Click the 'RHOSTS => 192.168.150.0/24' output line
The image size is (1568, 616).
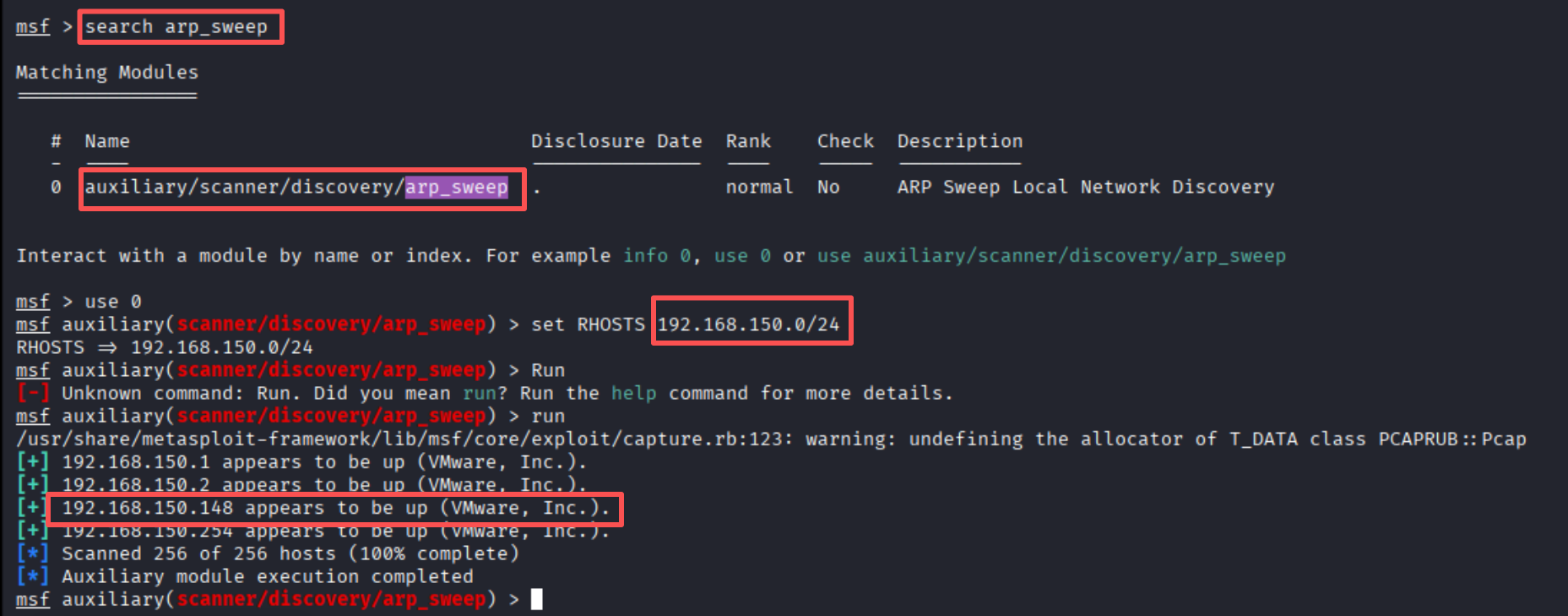point(165,347)
